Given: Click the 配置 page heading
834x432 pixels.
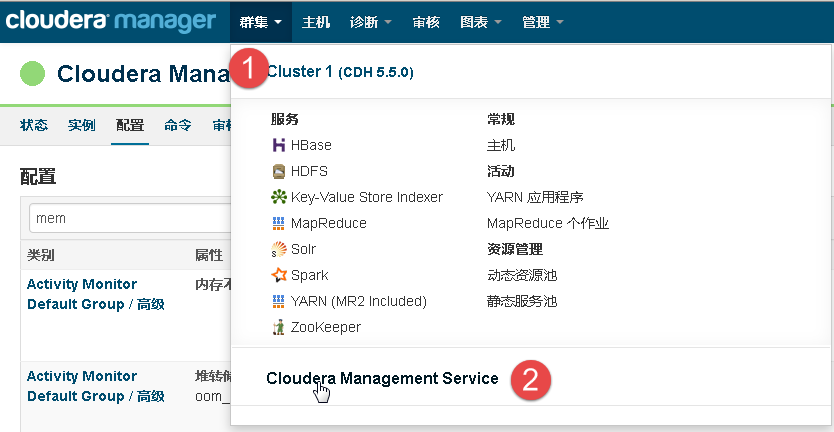Looking at the screenshot, I should tap(38, 176).
